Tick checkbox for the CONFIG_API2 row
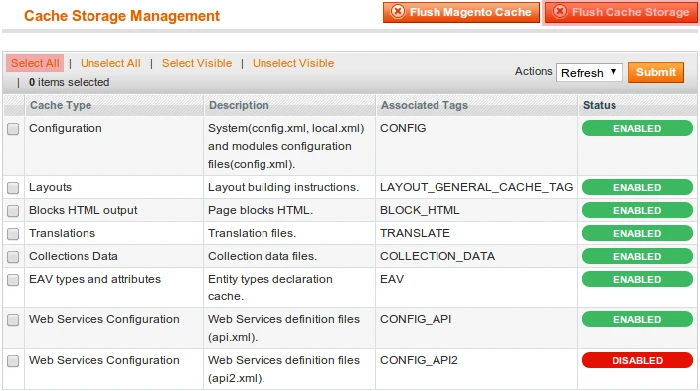The image size is (700, 391). point(13,361)
